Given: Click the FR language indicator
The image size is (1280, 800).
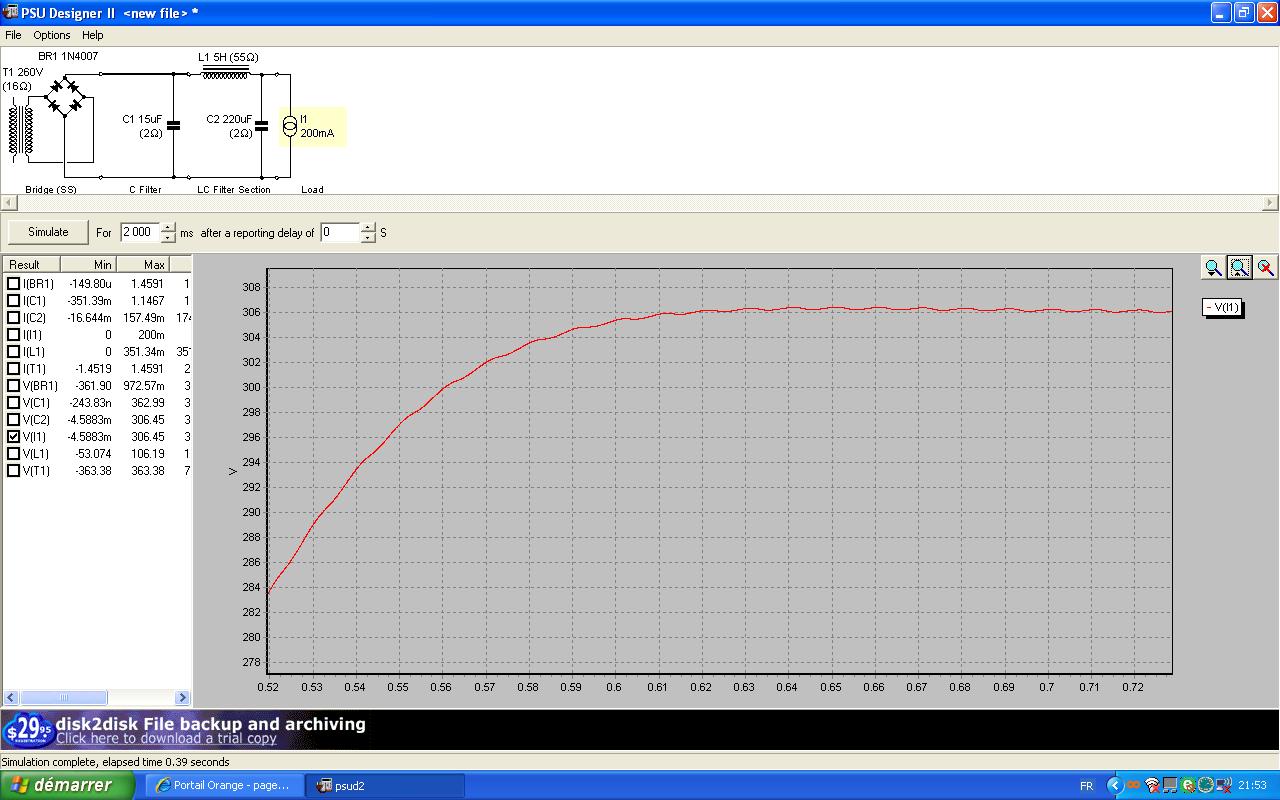Looking at the screenshot, I should click(1086, 786).
